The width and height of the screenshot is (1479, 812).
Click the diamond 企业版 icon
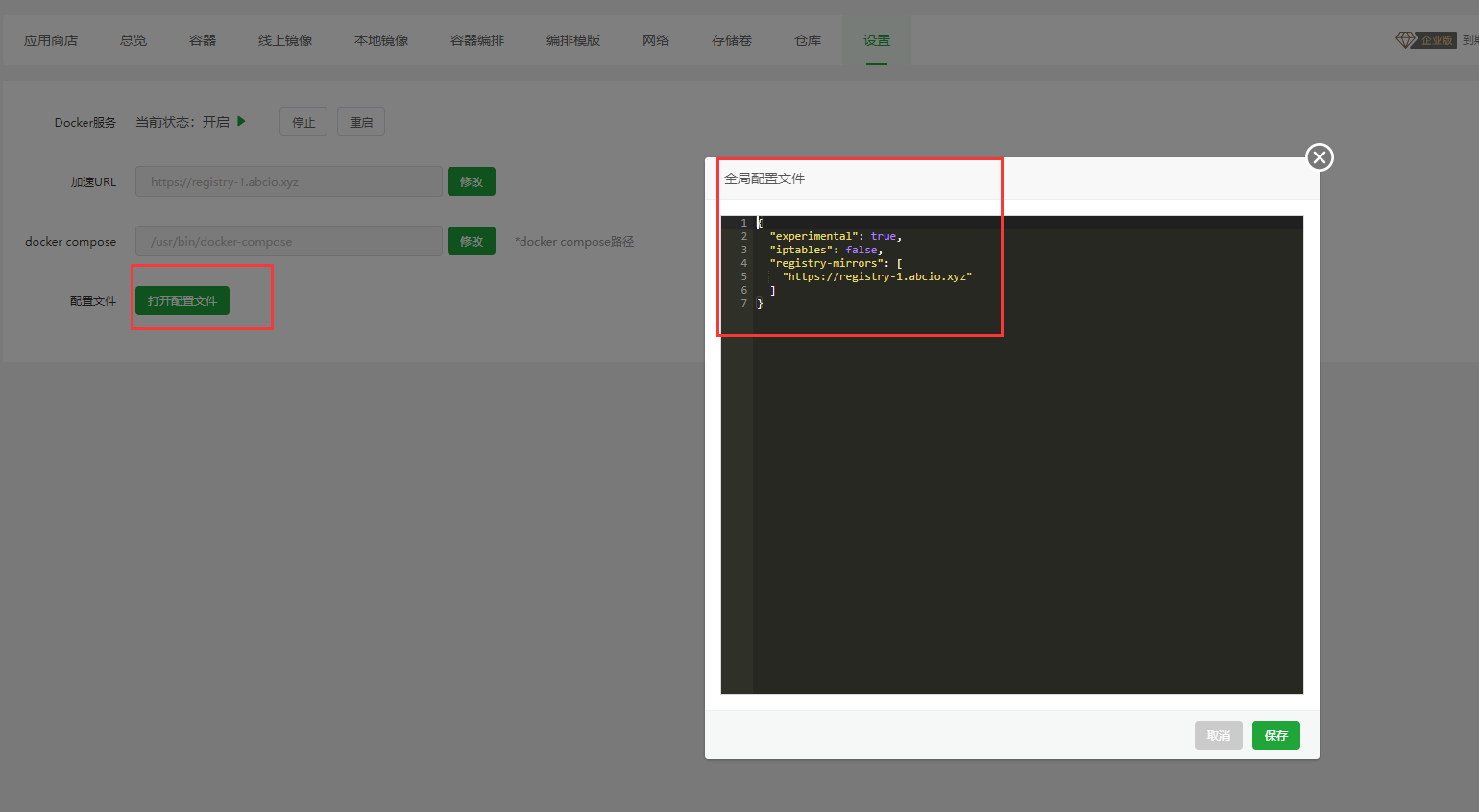pyautogui.click(x=1406, y=40)
